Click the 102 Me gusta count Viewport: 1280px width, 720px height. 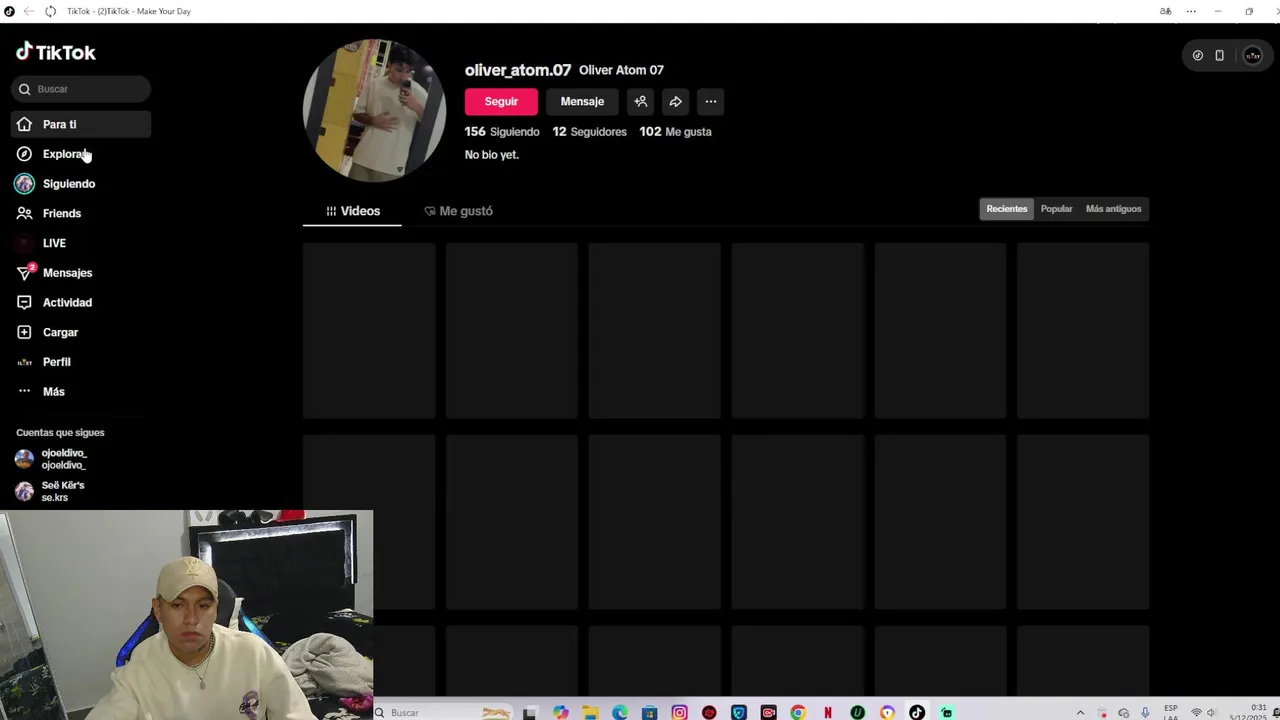(x=676, y=132)
